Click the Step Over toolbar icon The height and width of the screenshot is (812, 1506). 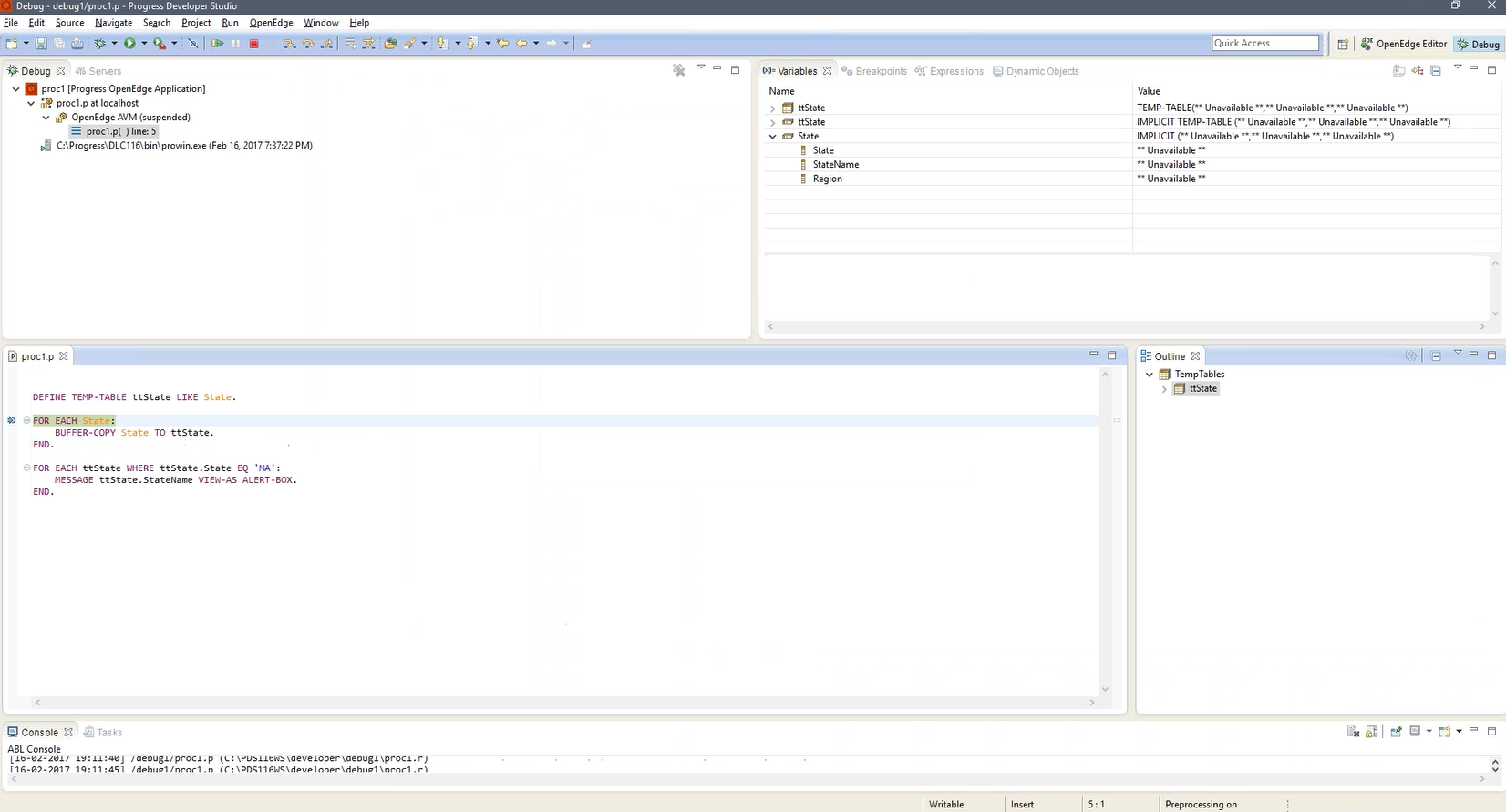point(308,44)
